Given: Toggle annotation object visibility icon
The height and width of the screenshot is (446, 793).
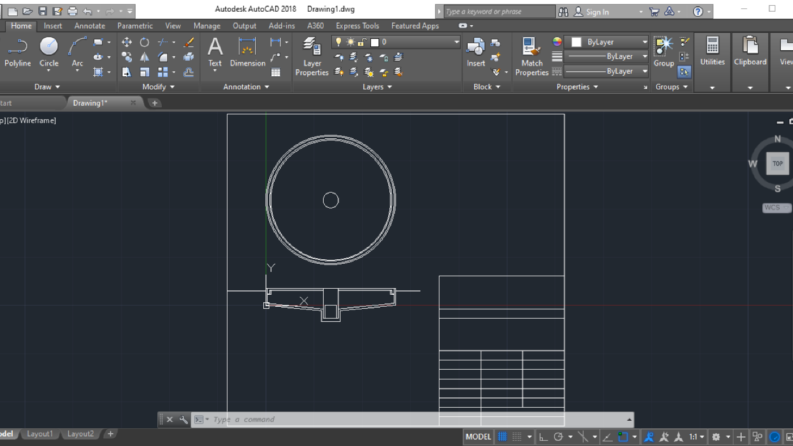Looking at the screenshot, I should pyautogui.click(x=649, y=437).
